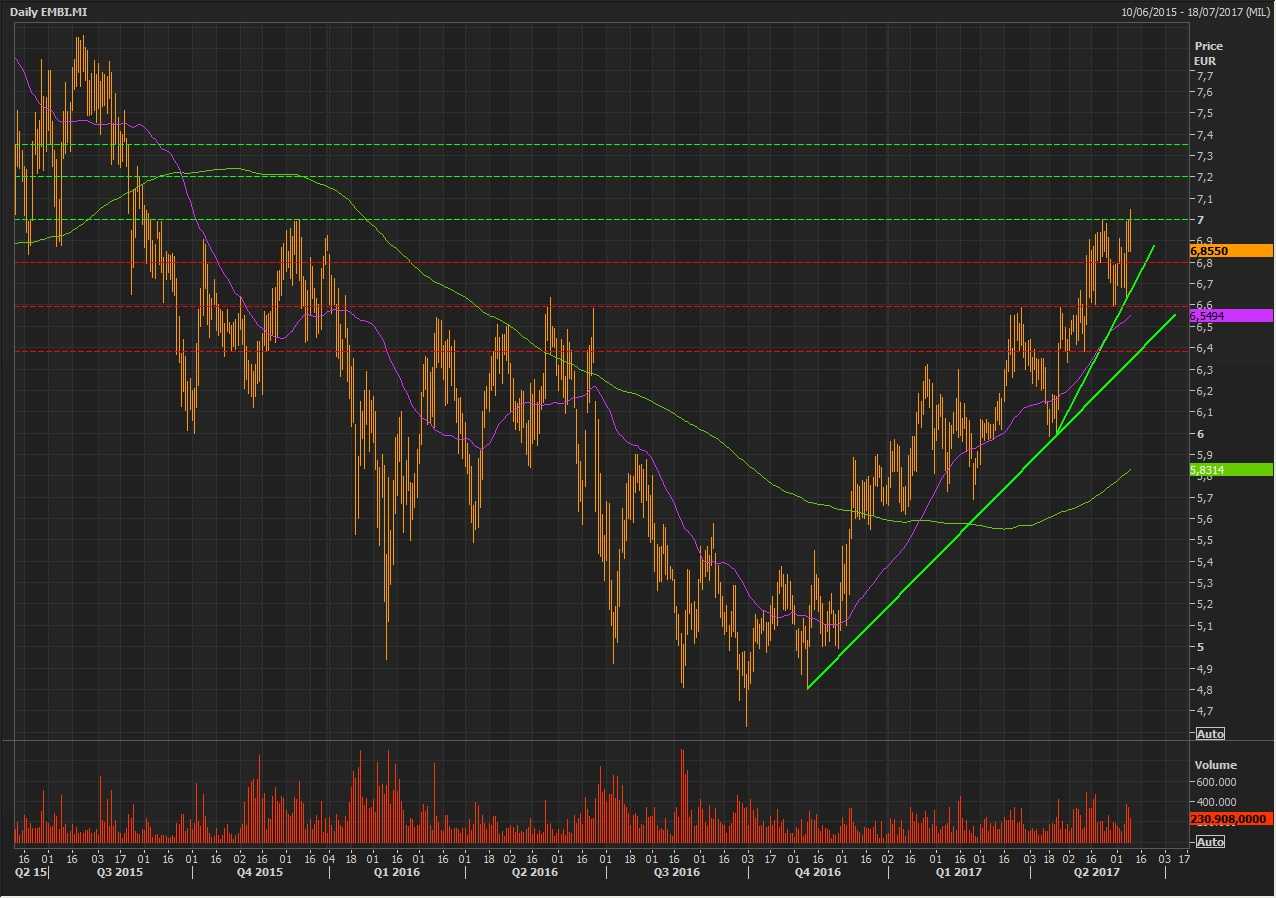The width and height of the screenshot is (1276, 898).
Task: Click the 'Q3 2016' time axis label
Action: 677,872
